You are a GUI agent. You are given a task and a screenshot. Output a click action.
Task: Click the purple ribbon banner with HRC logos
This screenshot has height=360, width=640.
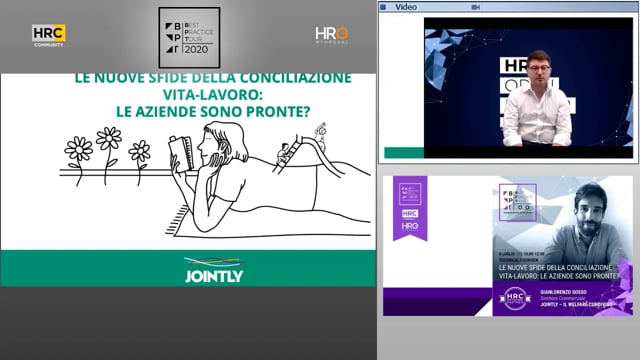click(x=410, y=208)
